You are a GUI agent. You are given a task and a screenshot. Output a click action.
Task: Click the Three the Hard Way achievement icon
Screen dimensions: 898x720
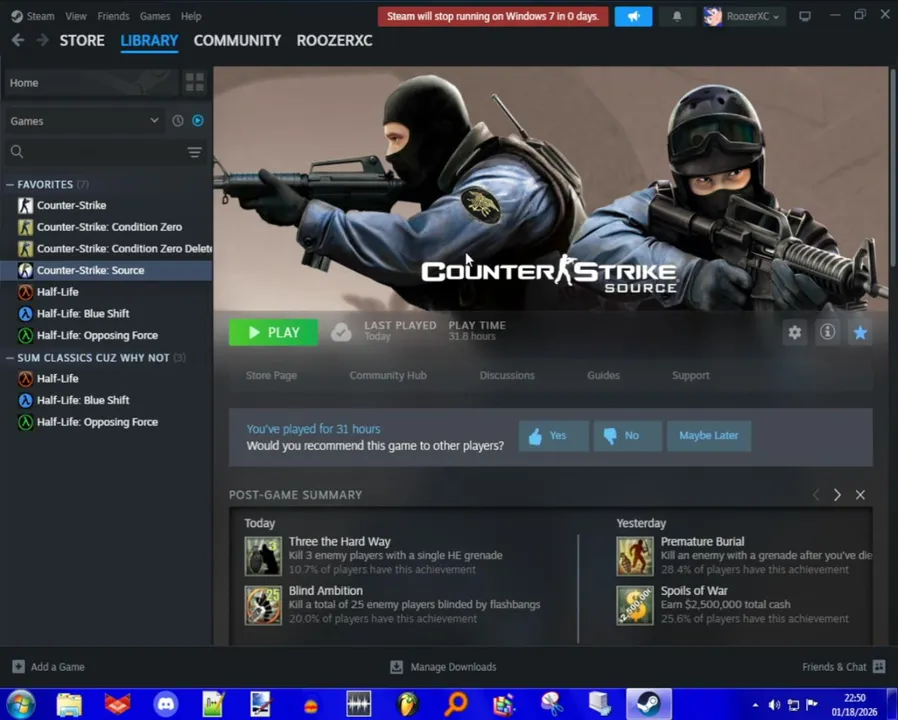pos(263,556)
